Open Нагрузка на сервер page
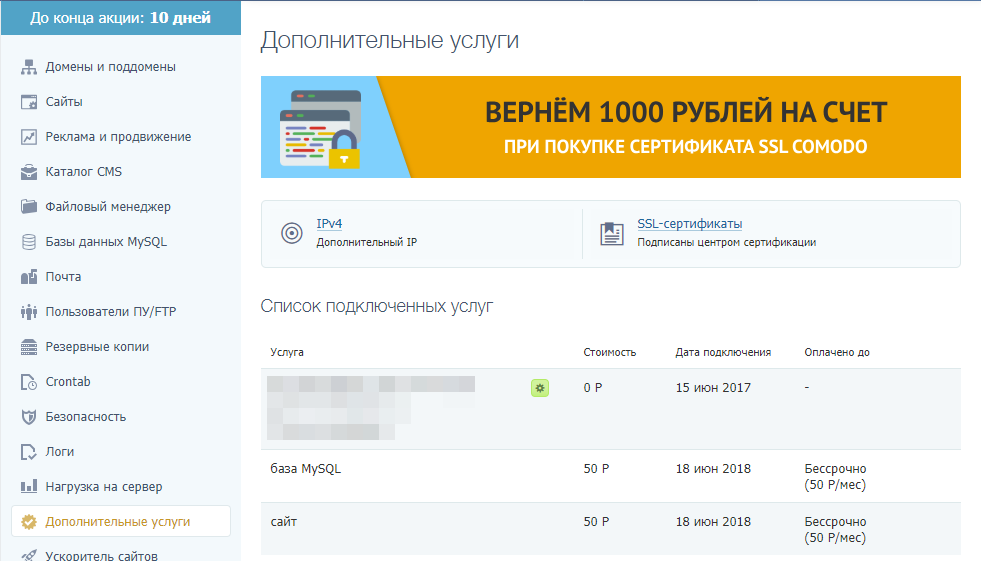Viewport: 981px width, 561px height. click(103, 487)
